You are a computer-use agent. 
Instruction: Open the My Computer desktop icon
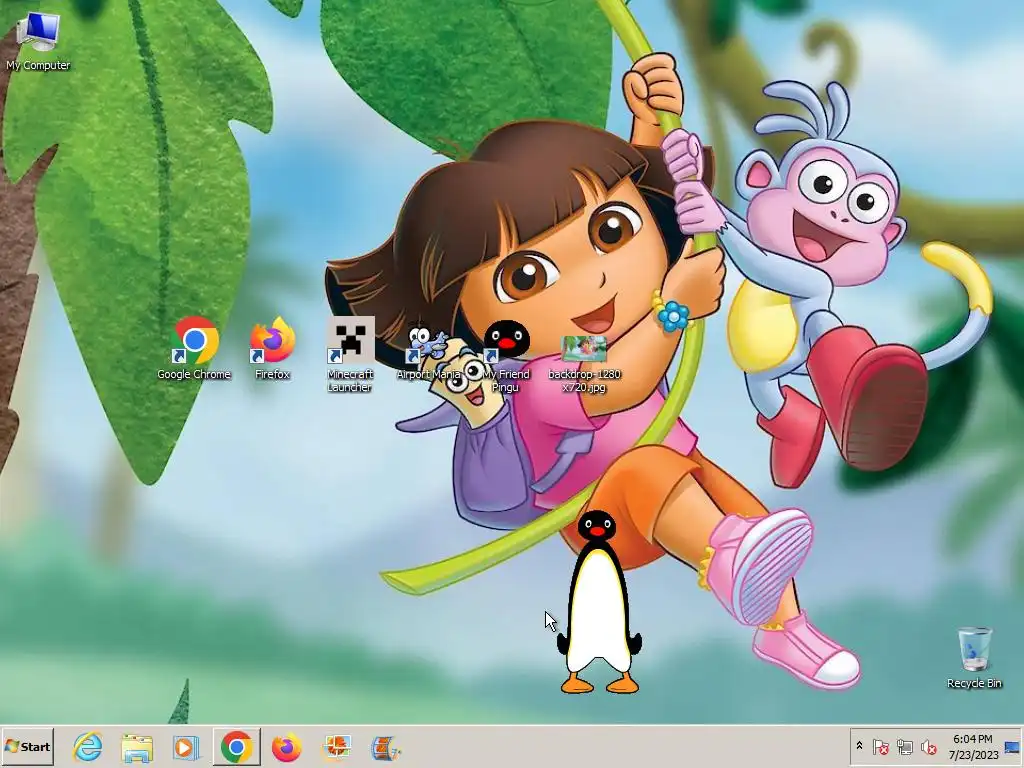(x=38, y=40)
